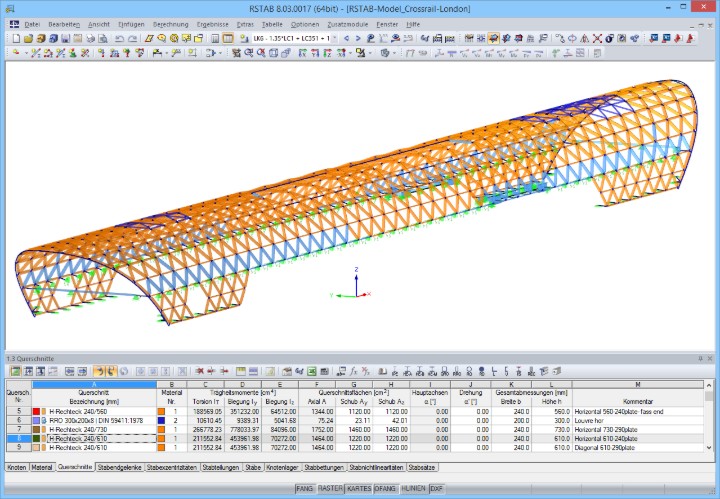Open the load case combo box LK6
The width and height of the screenshot is (720, 499).
[x=294, y=39]
